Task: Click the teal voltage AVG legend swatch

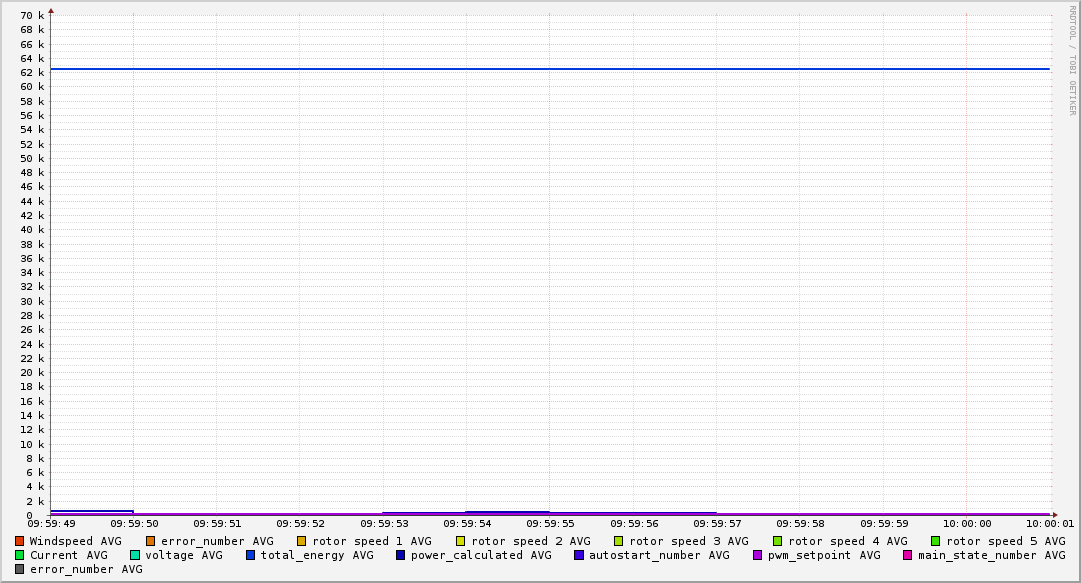Action: click(135, 555)
